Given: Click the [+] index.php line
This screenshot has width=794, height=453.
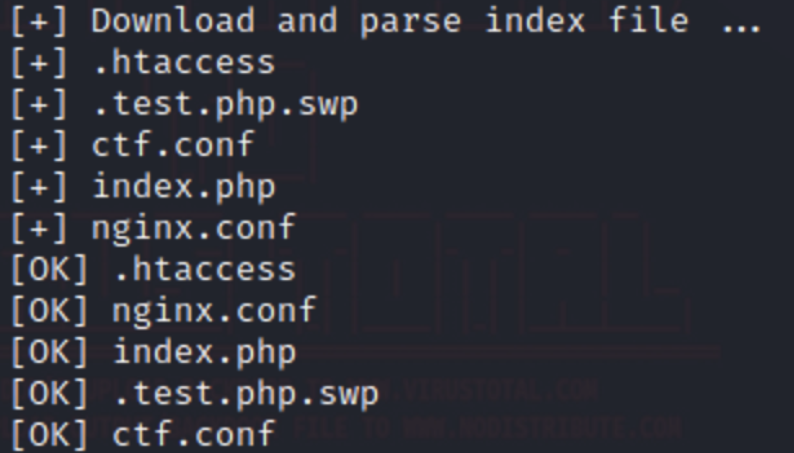Looking at the screenshot, I should tap(143, 187).
